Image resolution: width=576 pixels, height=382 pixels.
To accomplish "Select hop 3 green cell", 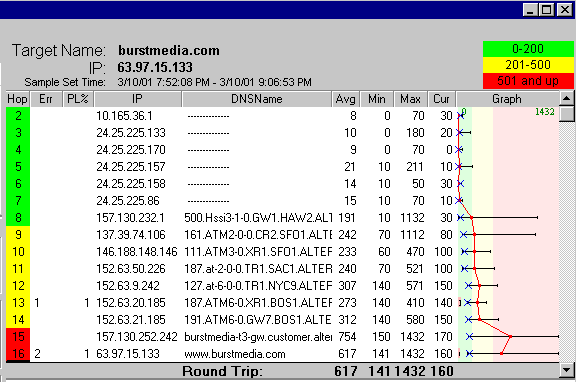I will coord(18,133).
